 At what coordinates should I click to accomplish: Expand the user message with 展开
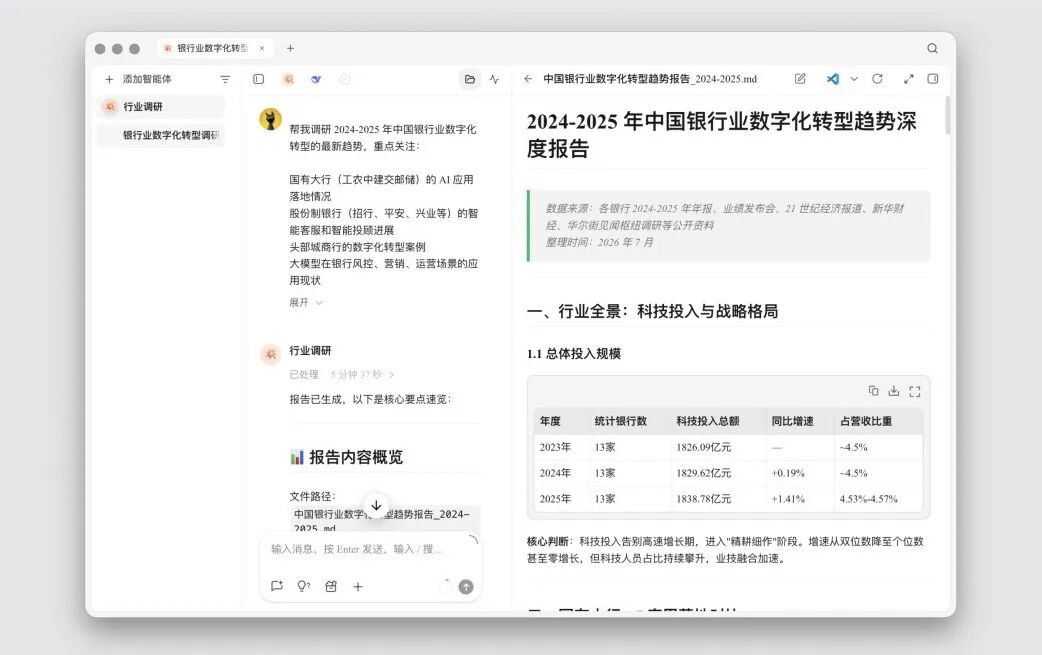(x=306, y=302)
